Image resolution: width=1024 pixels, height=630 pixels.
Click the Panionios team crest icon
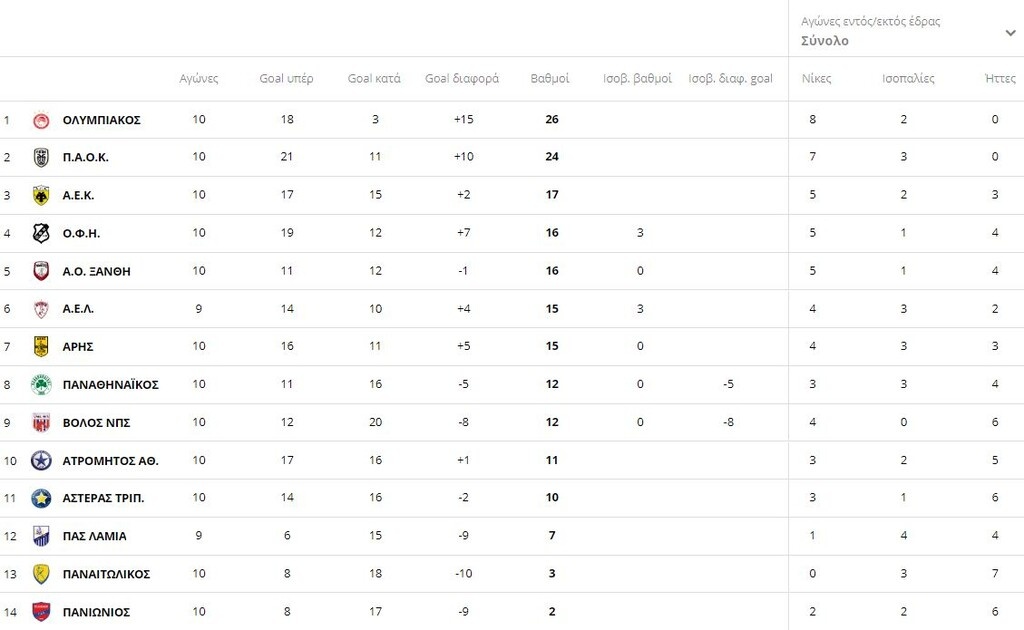coord(41,612)
